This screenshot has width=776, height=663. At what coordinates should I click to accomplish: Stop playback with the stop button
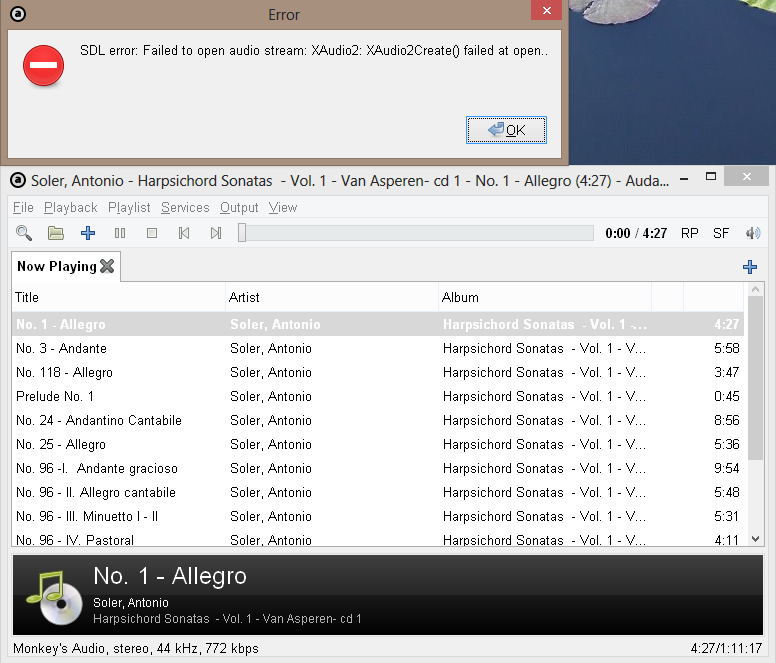152,233
